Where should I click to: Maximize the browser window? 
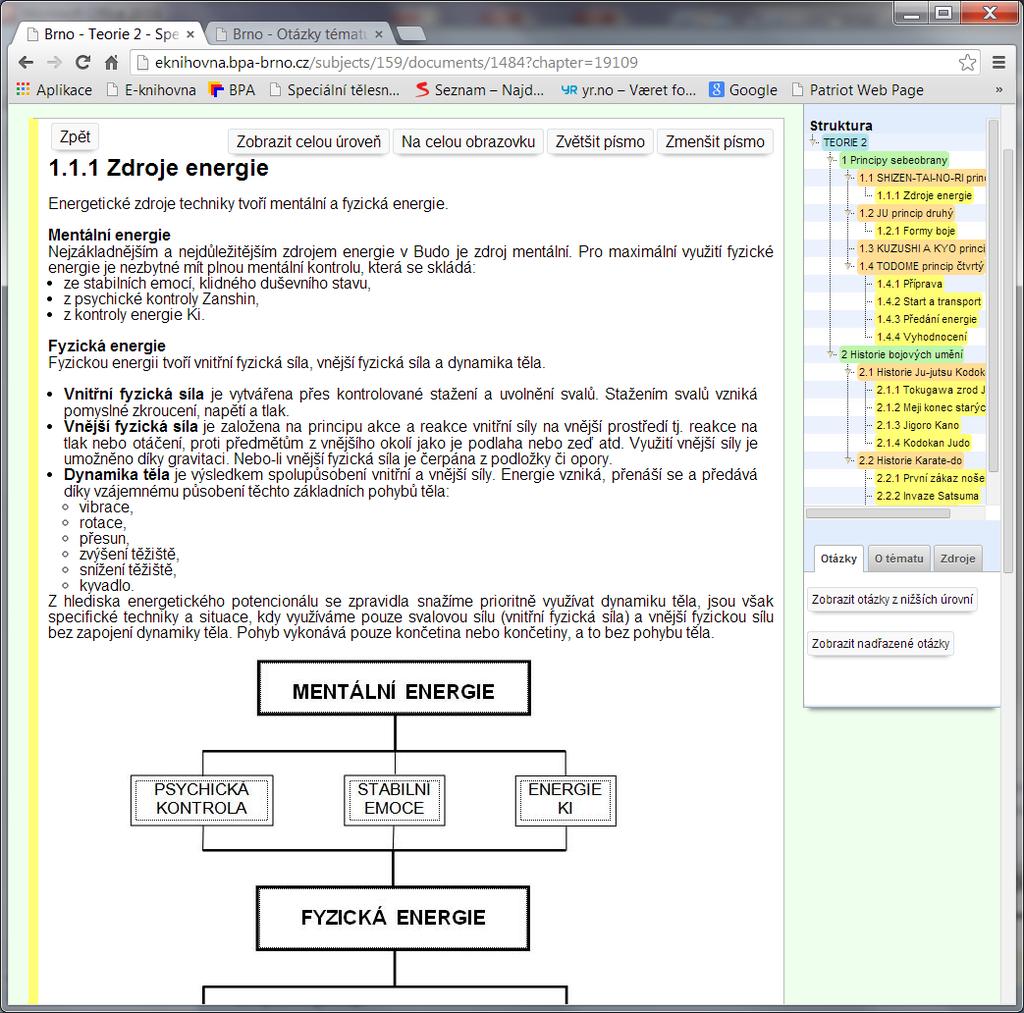click(x=944, y=12)
